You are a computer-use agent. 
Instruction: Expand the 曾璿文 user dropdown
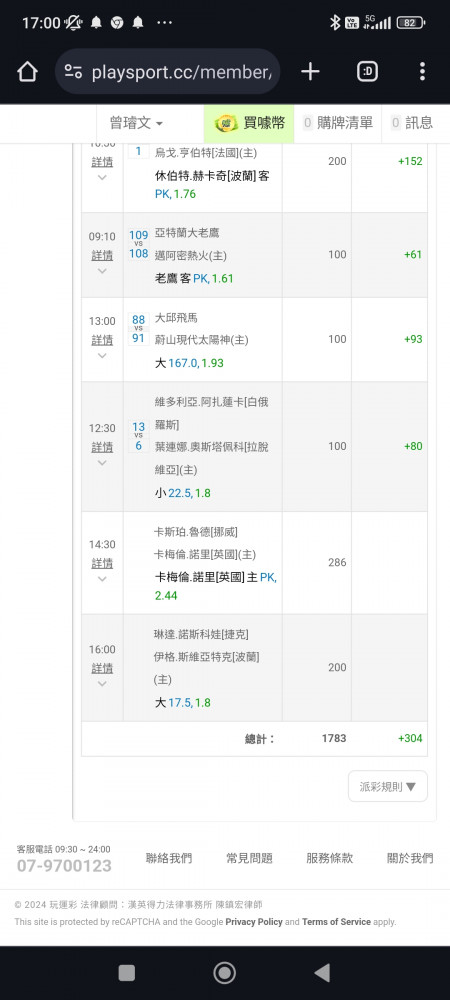136,123
